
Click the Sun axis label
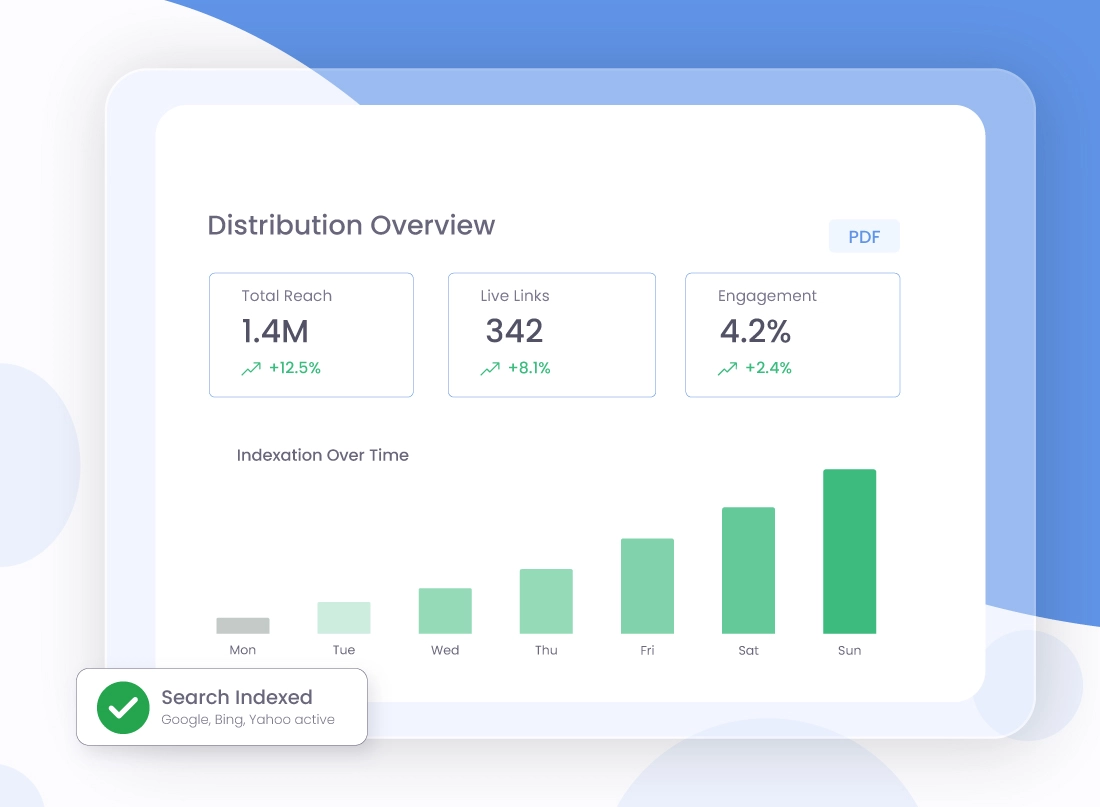pos(849,650)
